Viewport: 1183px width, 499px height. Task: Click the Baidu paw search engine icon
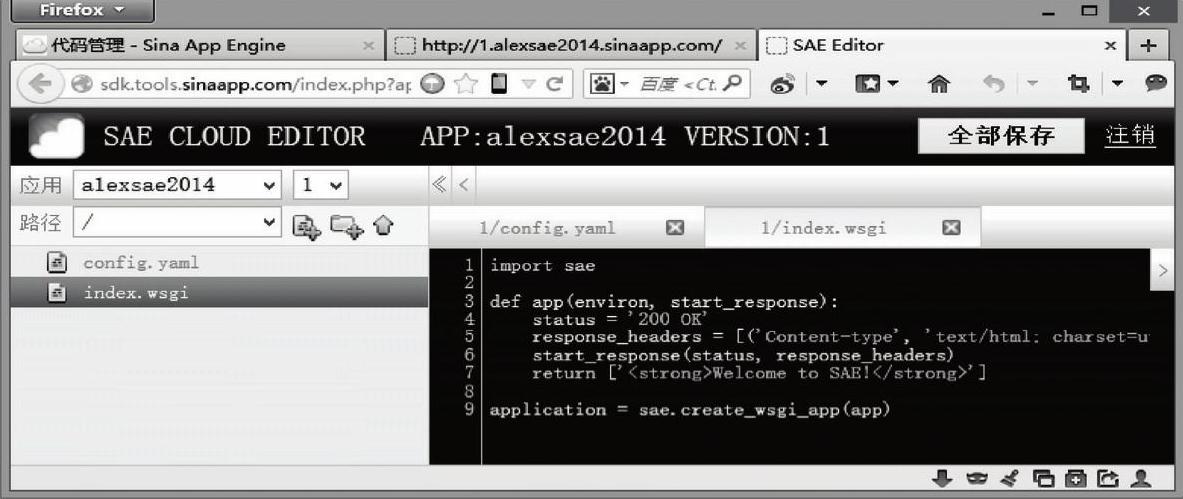[601, 85]
